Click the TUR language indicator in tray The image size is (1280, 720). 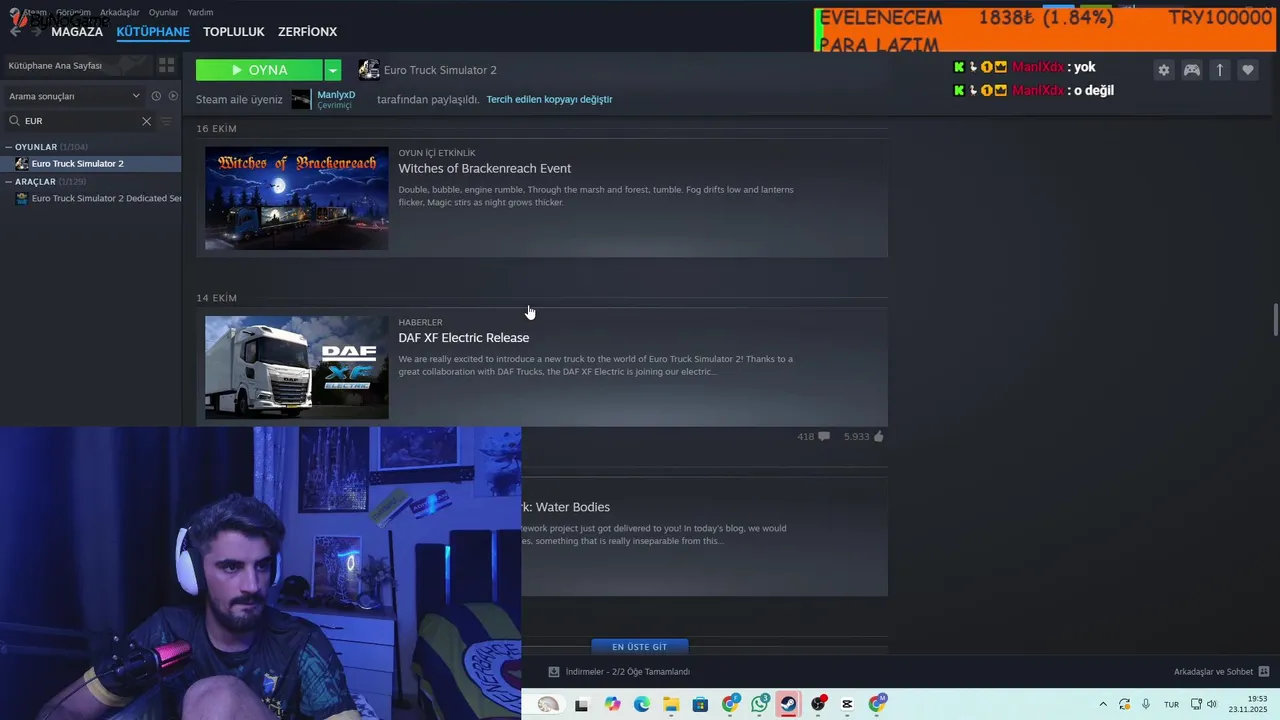[x=1171, y=705]
